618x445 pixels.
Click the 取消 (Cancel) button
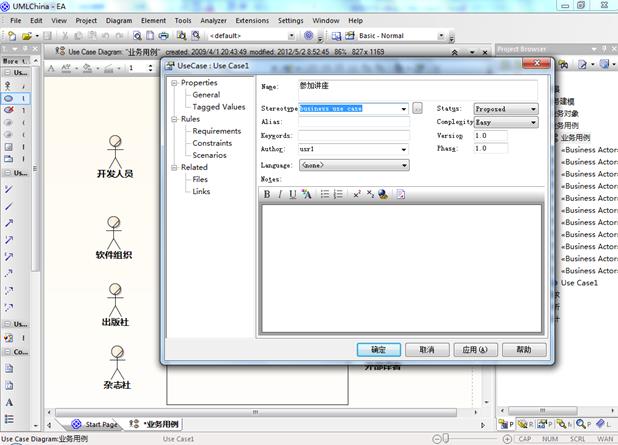point(427,350)
